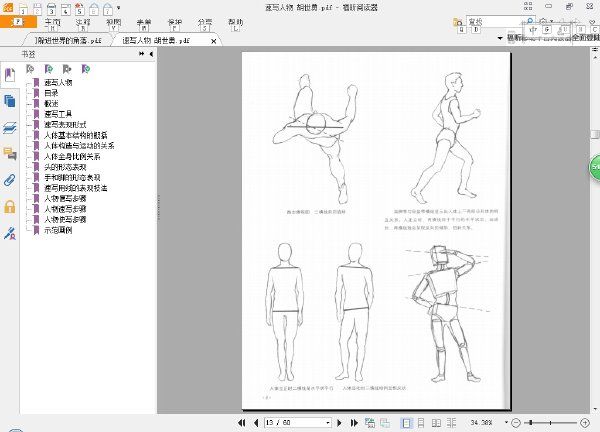Click the previous view icon in status bar
Screen dimensions: 600x432
point(370,423)
